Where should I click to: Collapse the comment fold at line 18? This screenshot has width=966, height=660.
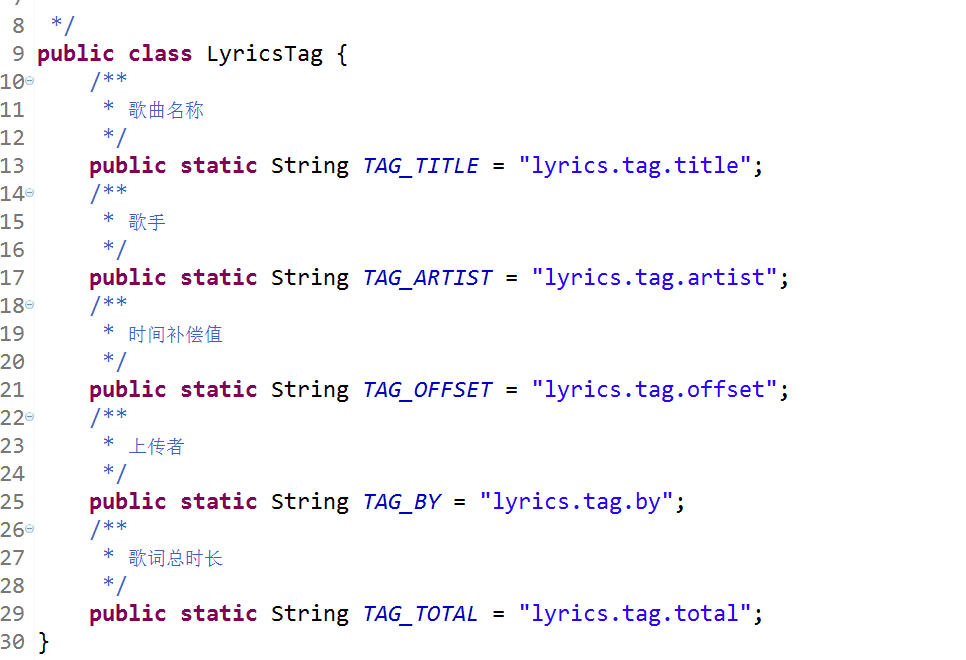coord(29,305)
